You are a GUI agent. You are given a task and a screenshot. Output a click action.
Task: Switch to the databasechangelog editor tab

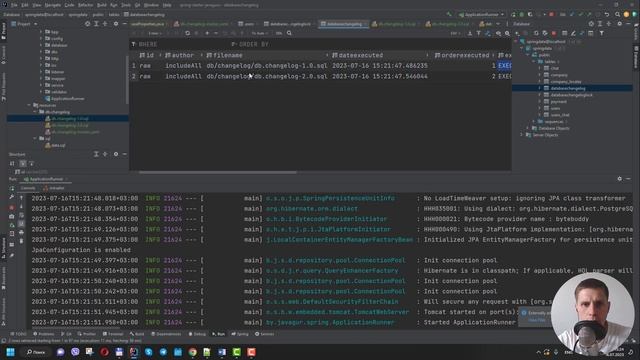click(344, 24)
